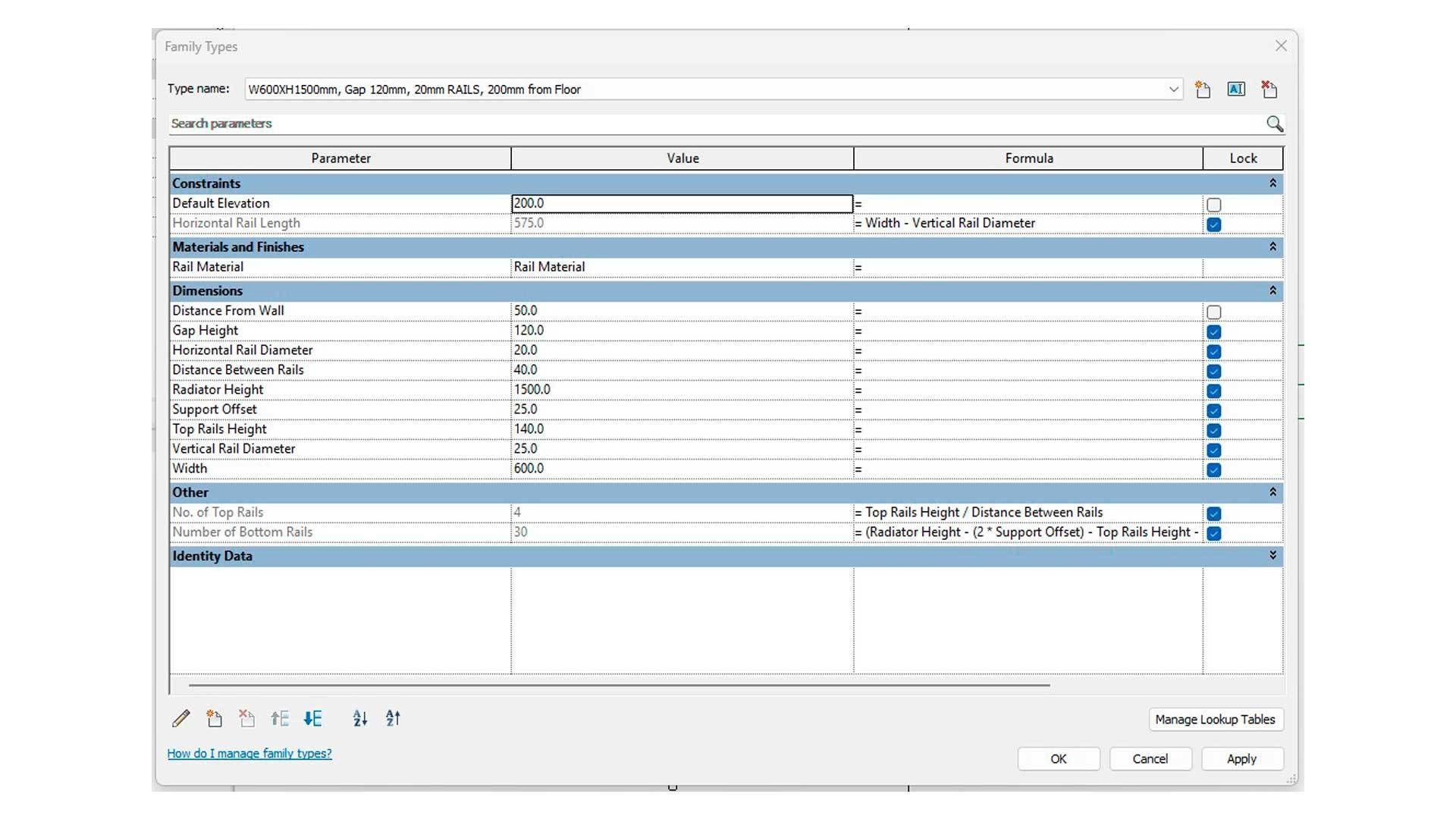Click the search magnifier icon

(x=1274, y=124)
